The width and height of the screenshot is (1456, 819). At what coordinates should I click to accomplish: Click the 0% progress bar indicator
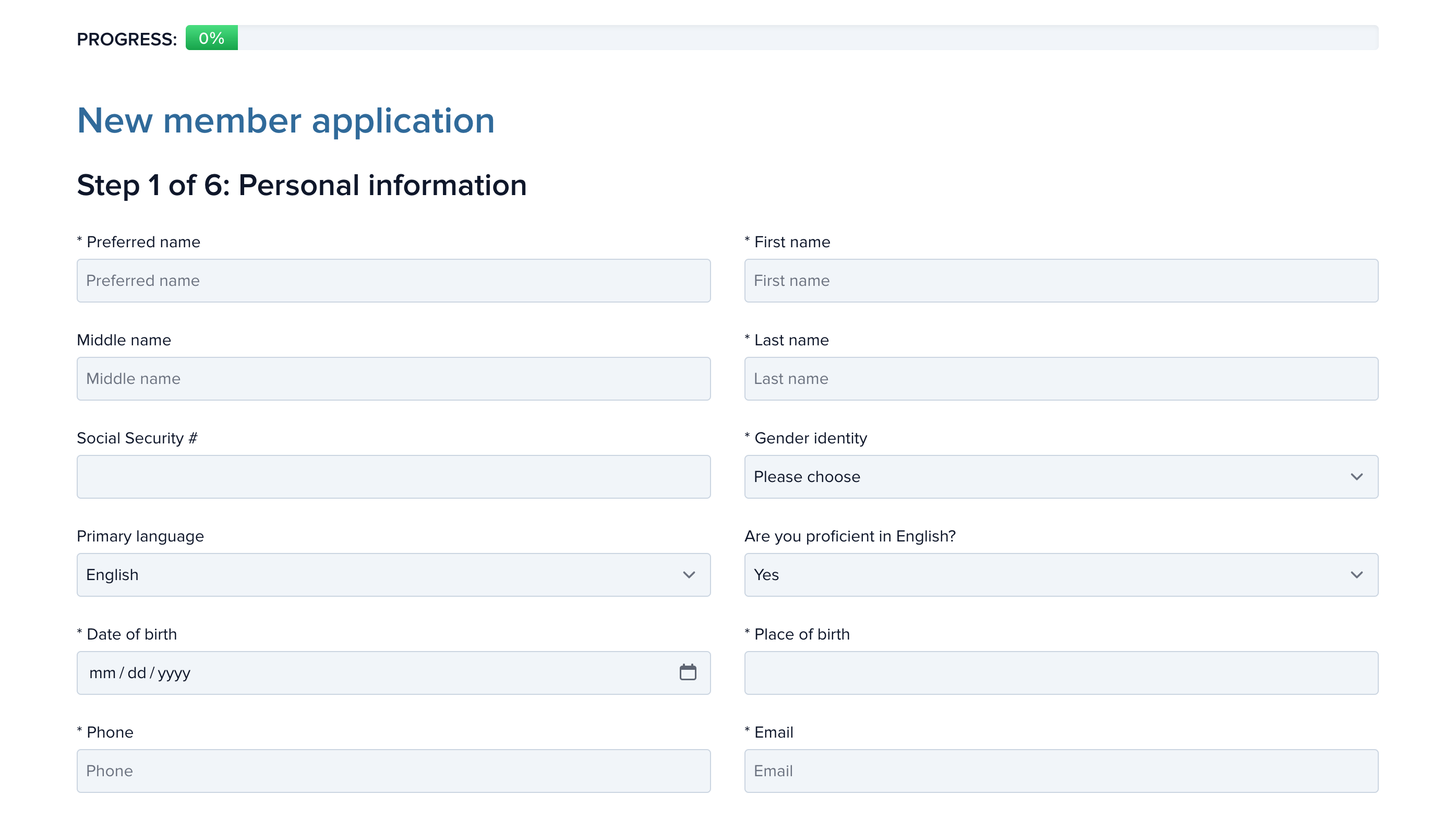(211, 38)
